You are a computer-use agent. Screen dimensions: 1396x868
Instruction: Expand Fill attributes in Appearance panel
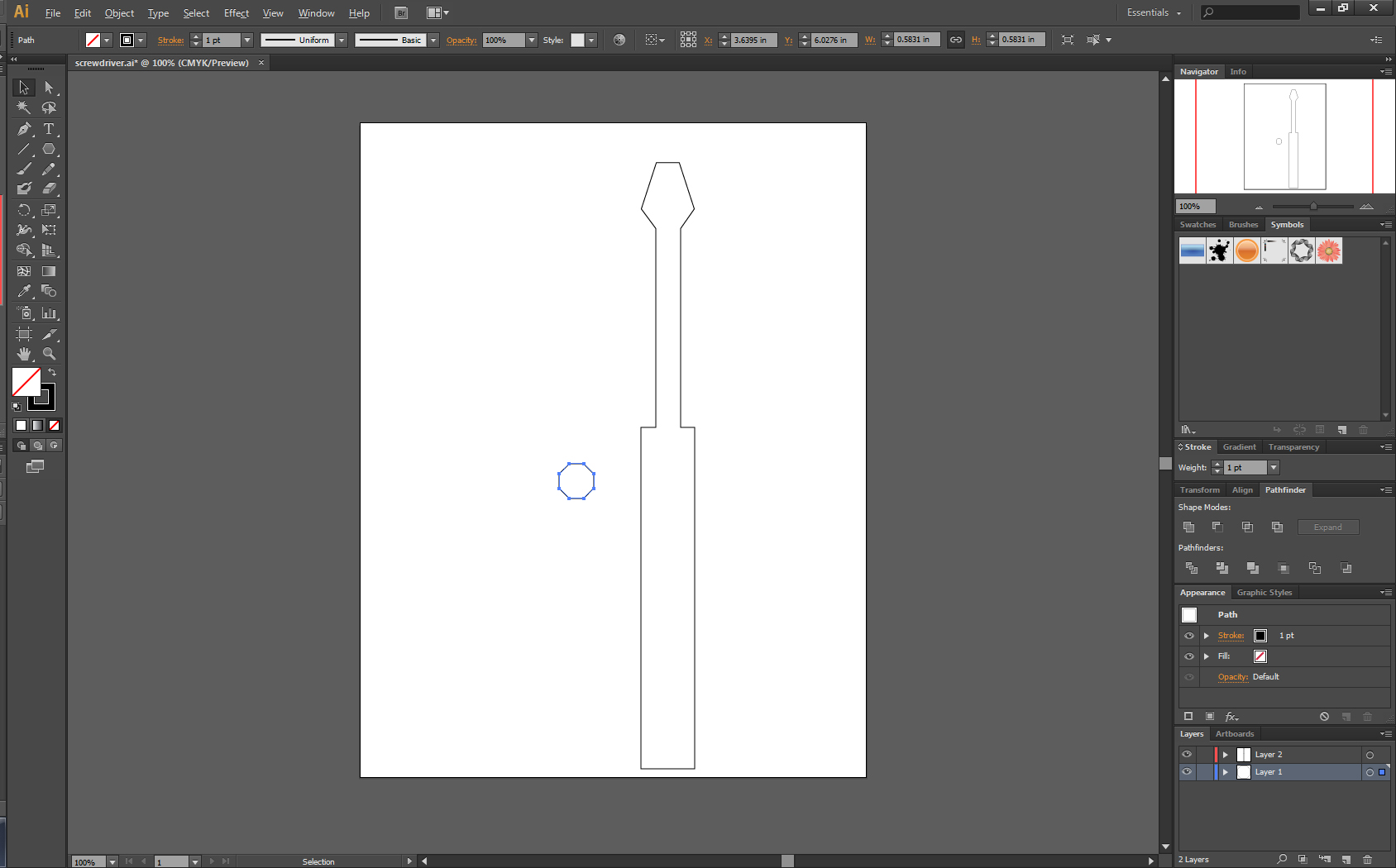(1207, 656)
